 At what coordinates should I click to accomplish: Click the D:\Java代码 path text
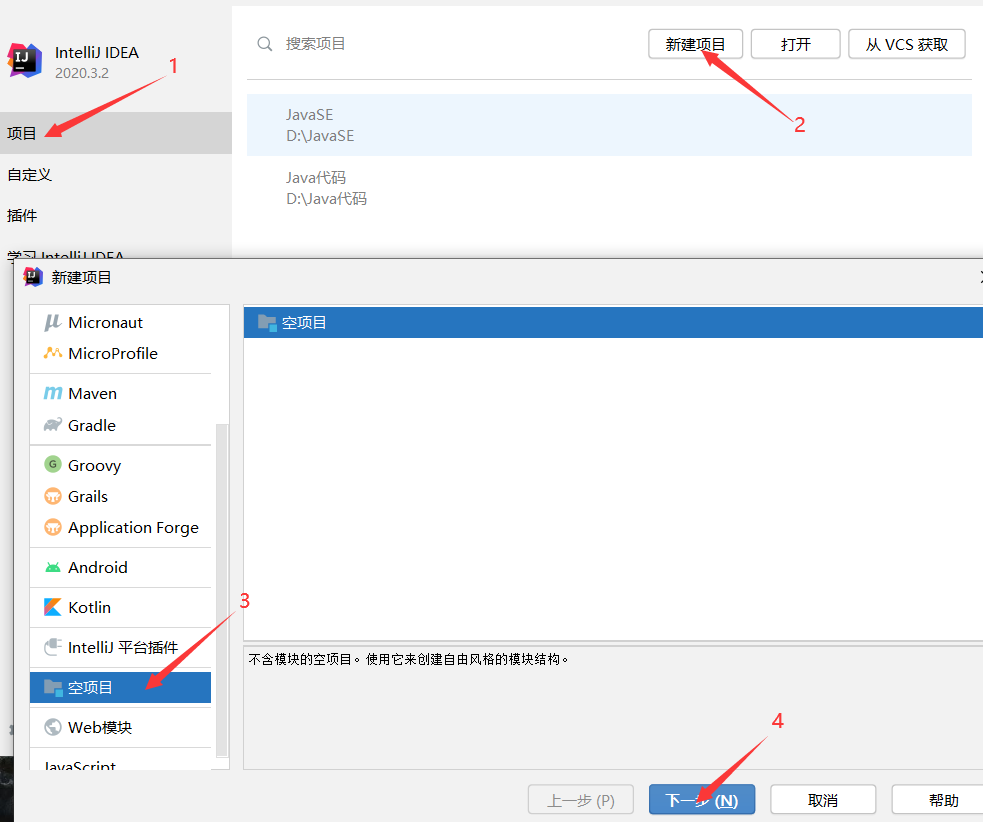tap(326, 199)
